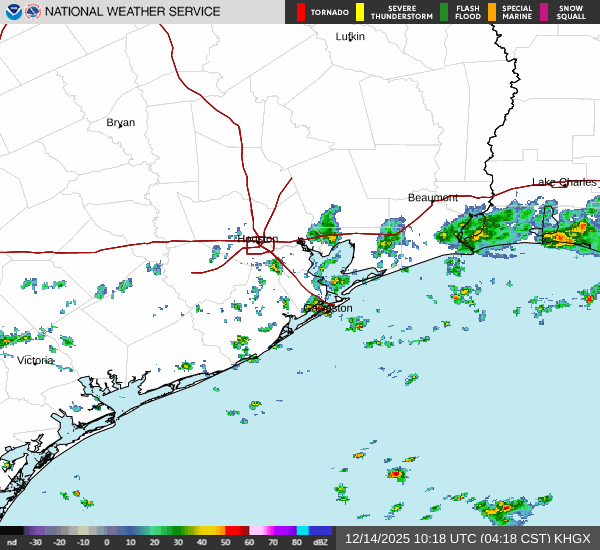Click the Tornado legend label text
600x550 pixels.
point(329,12)
